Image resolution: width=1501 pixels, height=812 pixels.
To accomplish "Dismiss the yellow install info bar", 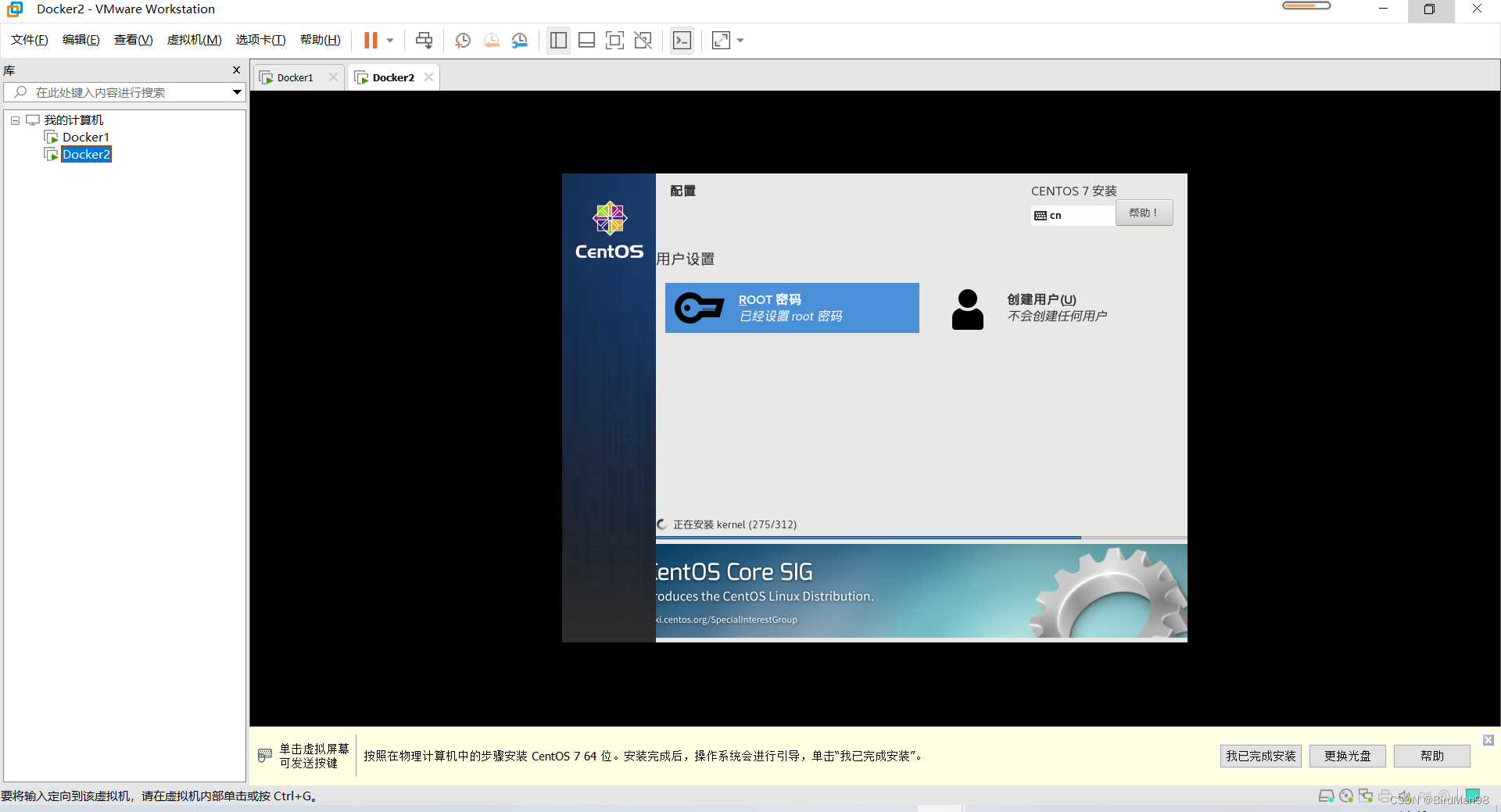I will pyautogui.click(x=1488, y=740).
